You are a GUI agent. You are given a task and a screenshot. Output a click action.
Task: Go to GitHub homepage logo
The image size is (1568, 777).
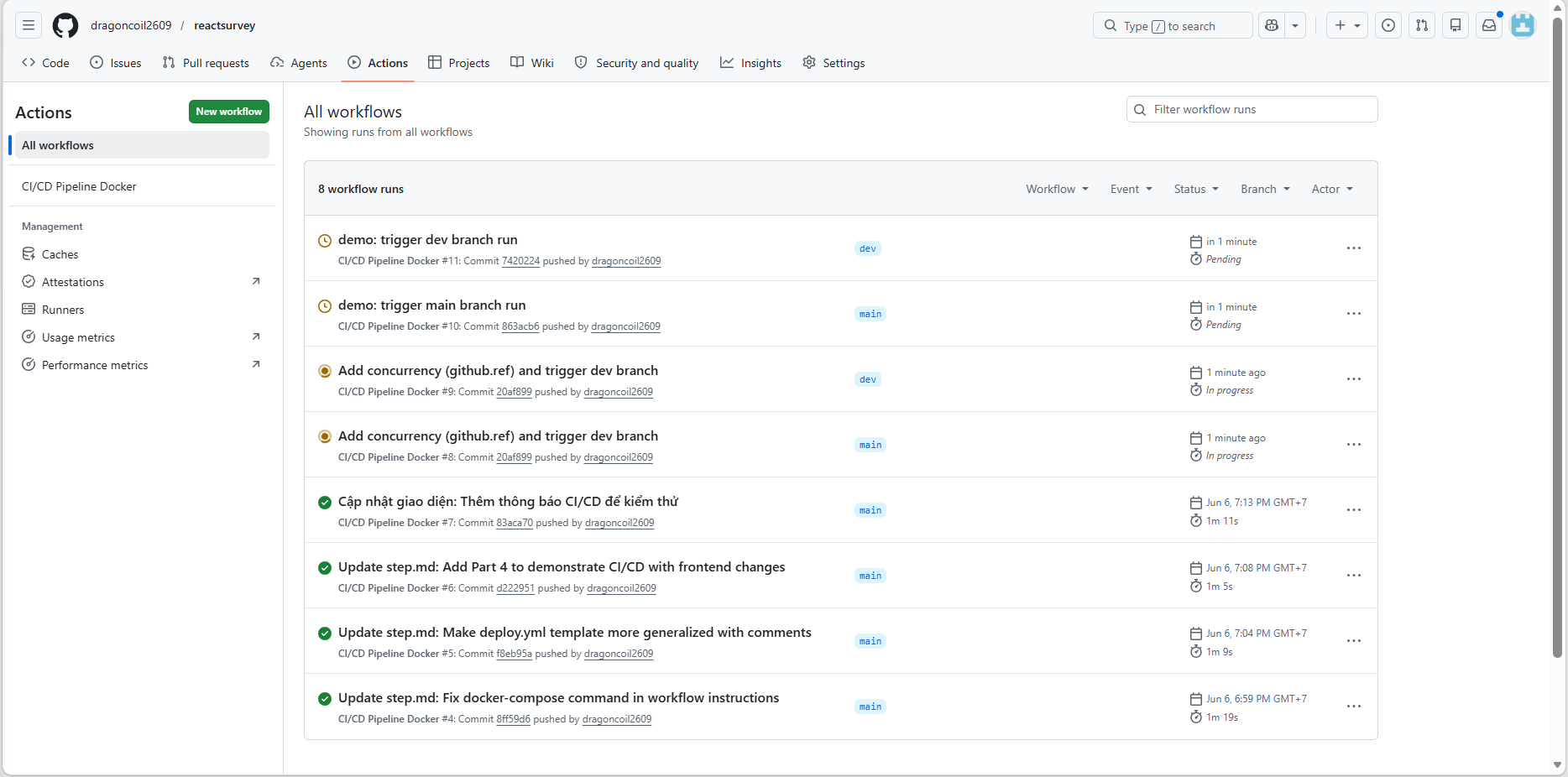(65, 25)
